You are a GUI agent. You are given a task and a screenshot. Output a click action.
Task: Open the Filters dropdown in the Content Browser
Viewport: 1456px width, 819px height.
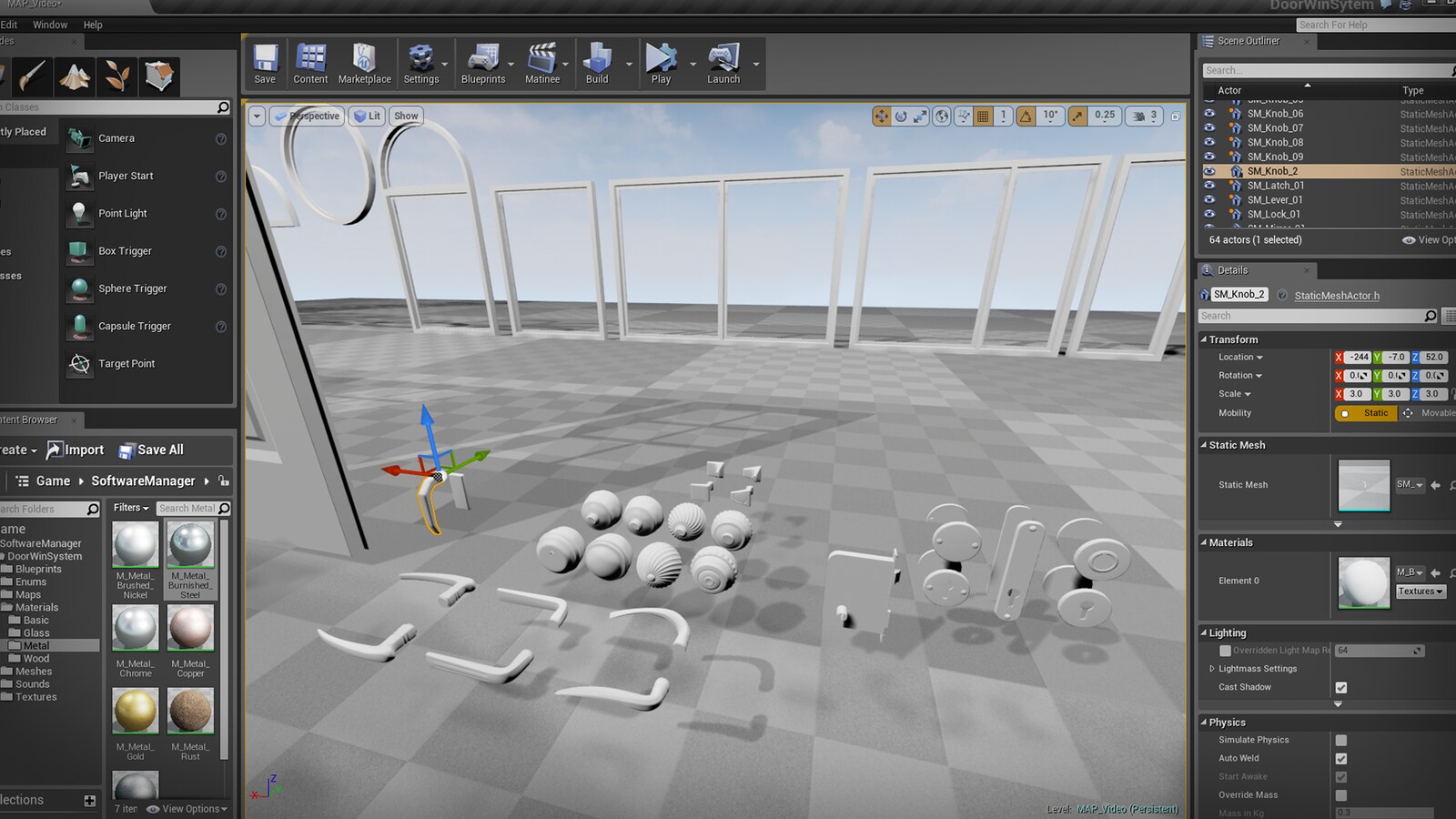coord(128,508)
